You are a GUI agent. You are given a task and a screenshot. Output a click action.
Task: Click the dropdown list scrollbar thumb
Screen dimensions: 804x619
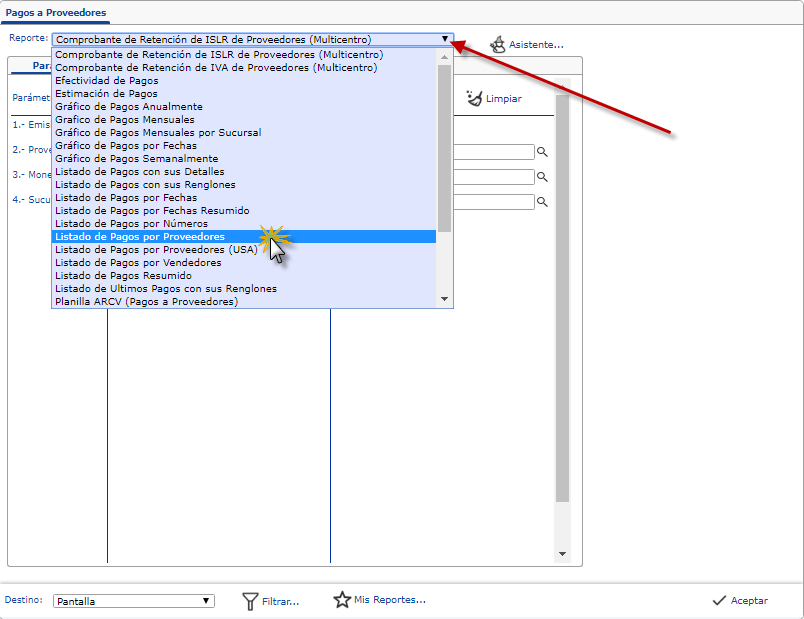445,148
